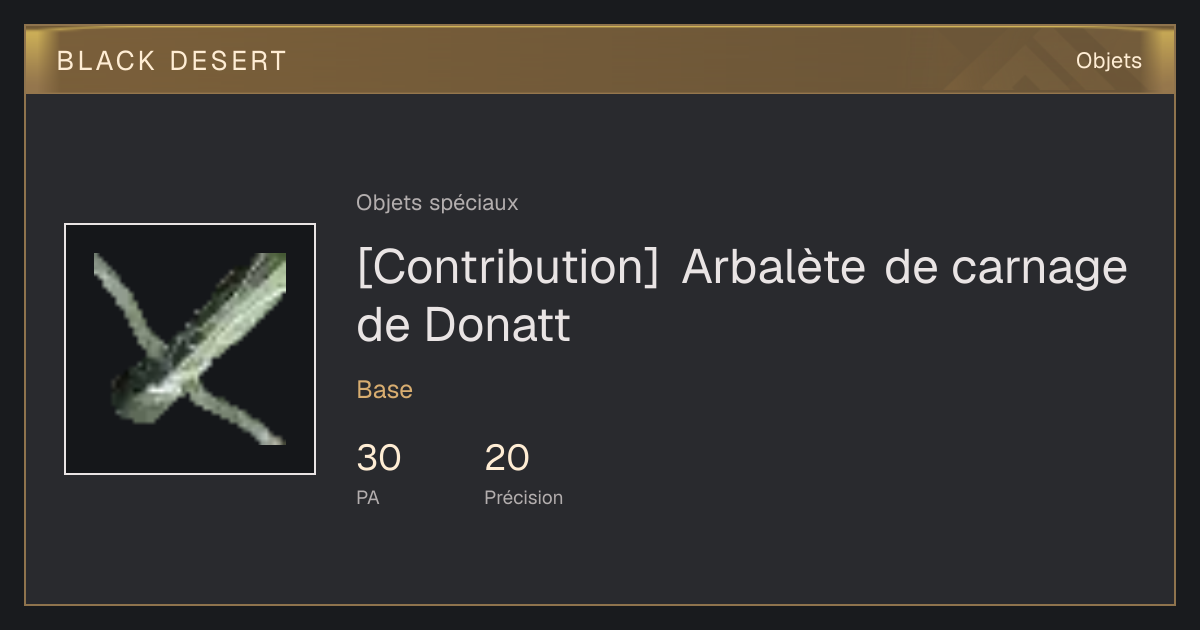Viewport: 1200px width, 630px height.
Task: Open the Objets link in header
Action: (x=1108, y=61)
